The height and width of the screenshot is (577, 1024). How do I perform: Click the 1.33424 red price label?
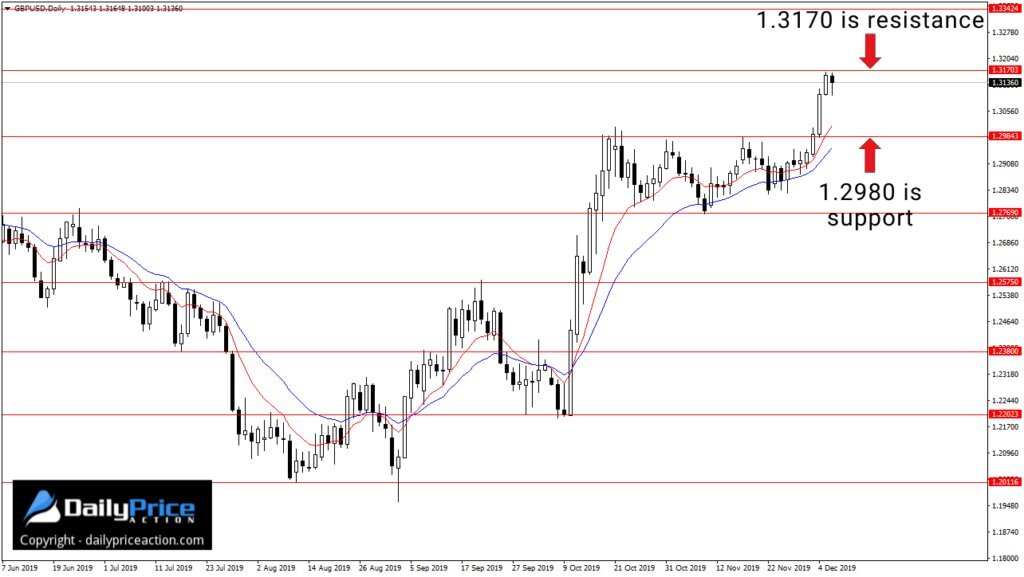(x=1005, y=8)
